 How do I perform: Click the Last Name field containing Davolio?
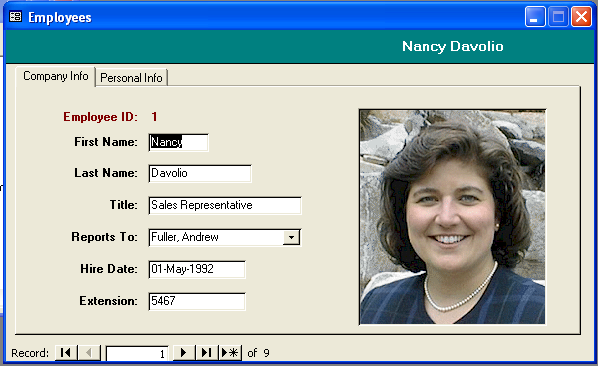click(200, 173)
